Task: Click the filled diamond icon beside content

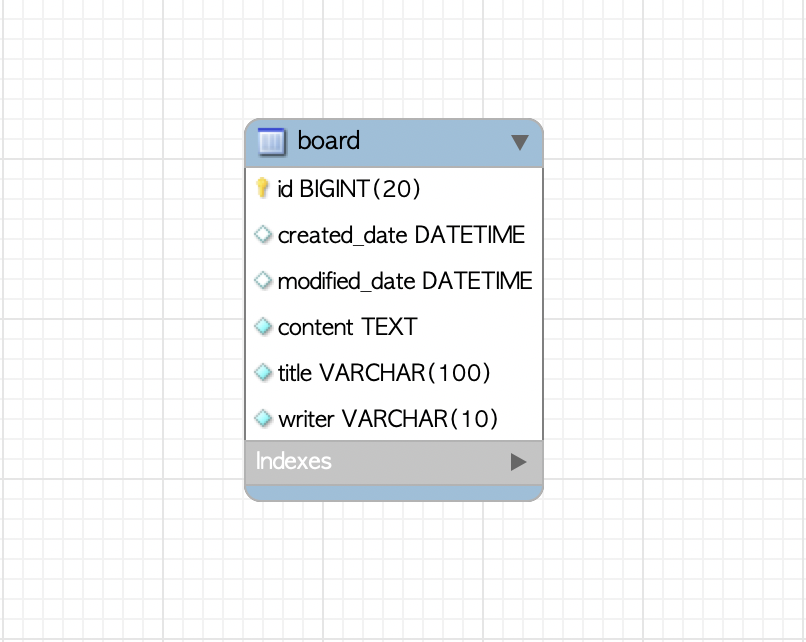Action: (263, 326)
